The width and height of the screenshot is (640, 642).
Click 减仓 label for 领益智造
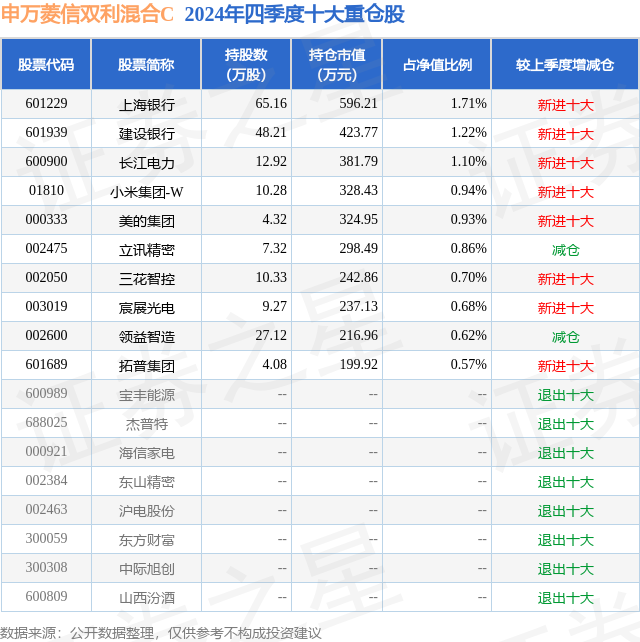565,337
